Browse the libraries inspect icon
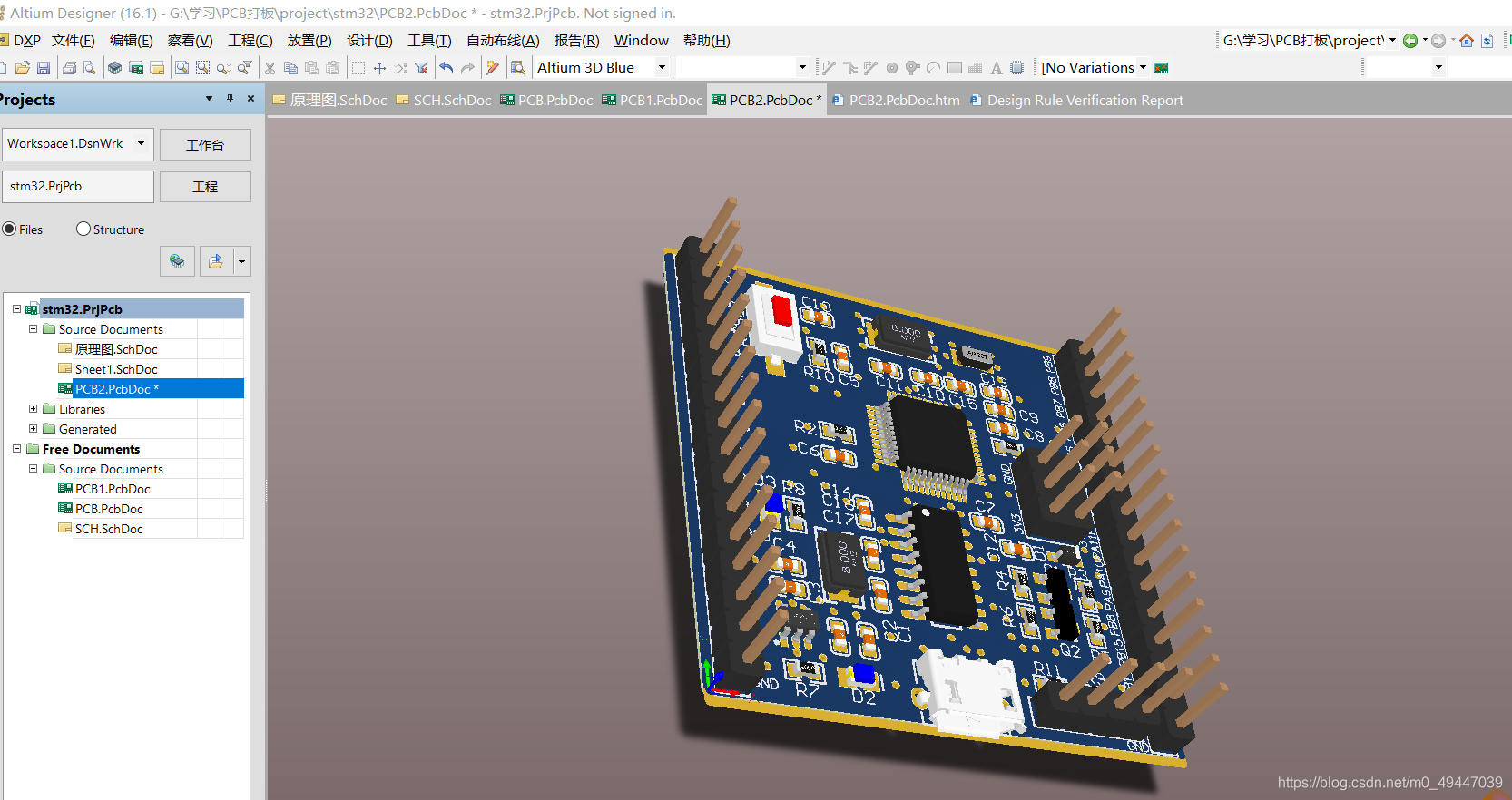Screen dimensions: 1512x800 518,68
